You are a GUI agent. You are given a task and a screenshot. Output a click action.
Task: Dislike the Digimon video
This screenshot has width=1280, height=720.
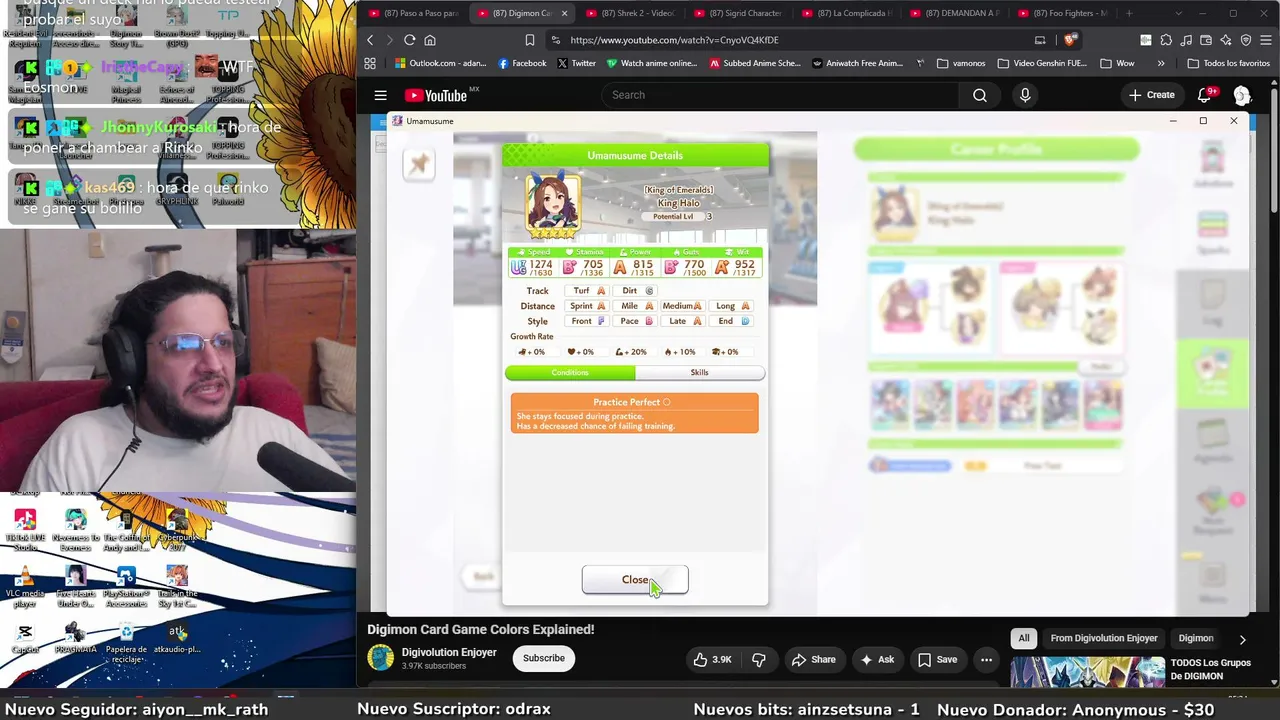coord(759,660)
